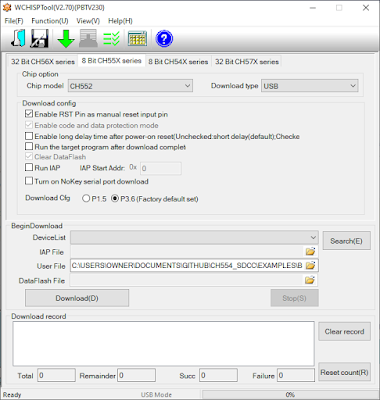380x400 pixels.
Task: Click the Failure count field
Action: coord(296,375)
